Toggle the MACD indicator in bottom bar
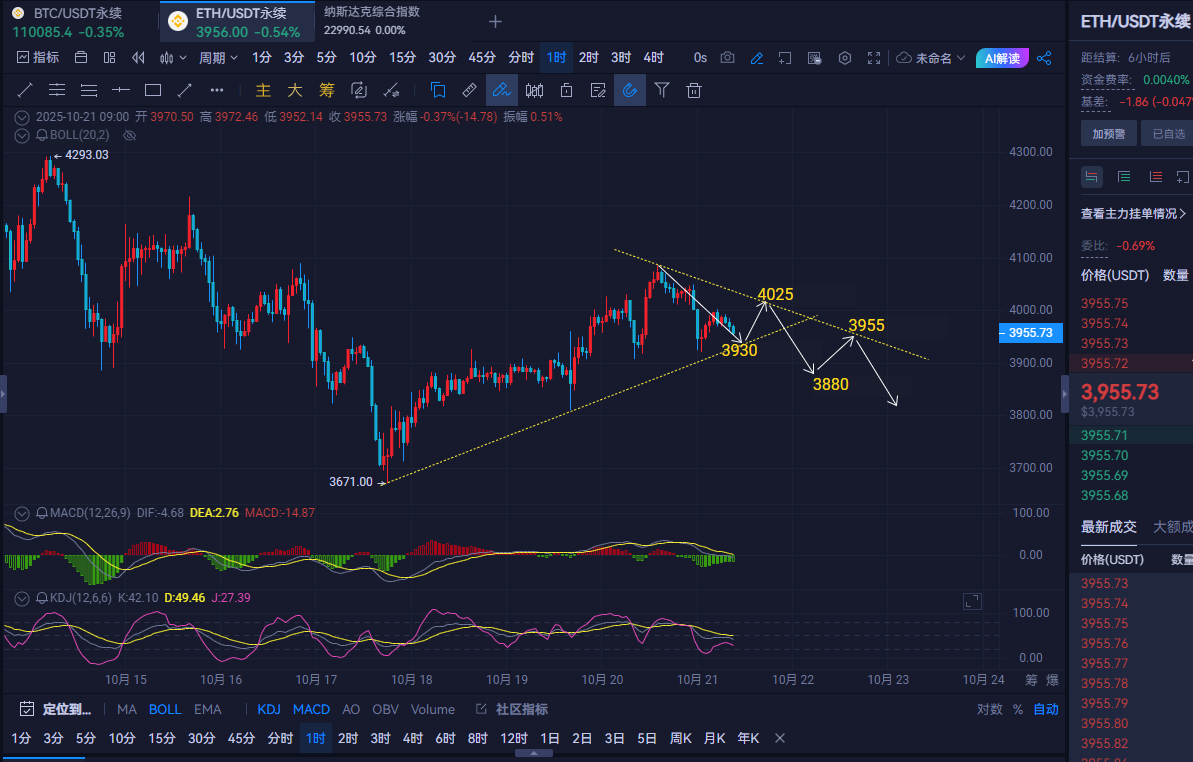 [x=311, y=709]
